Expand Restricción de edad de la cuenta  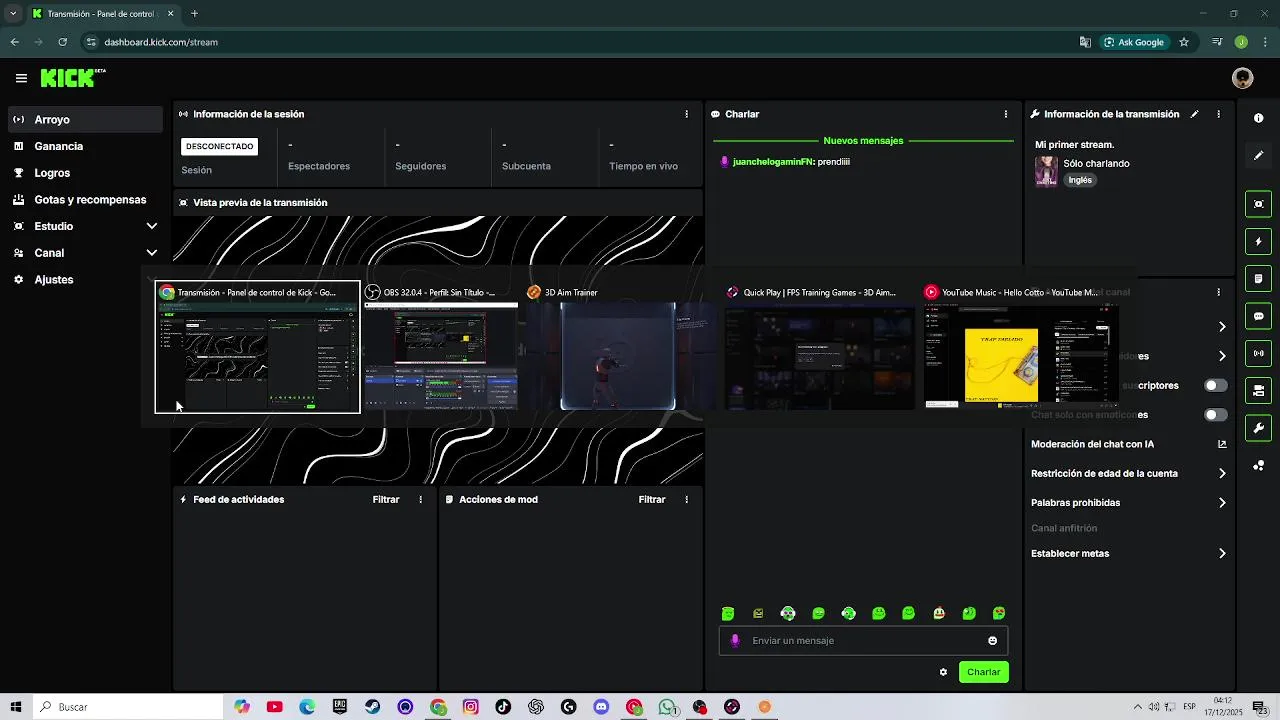point(1222,474)
